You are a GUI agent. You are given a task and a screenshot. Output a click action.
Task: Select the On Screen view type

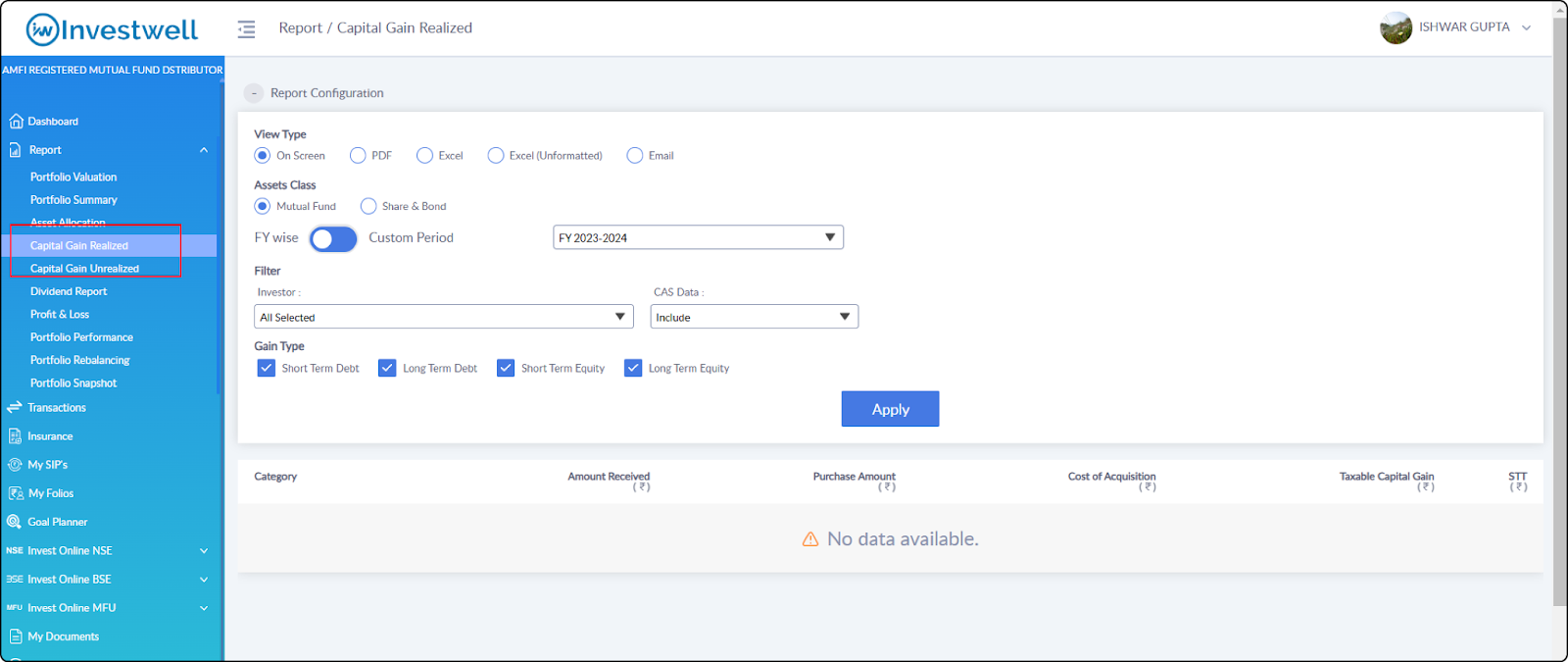click(x=263, y=156)
